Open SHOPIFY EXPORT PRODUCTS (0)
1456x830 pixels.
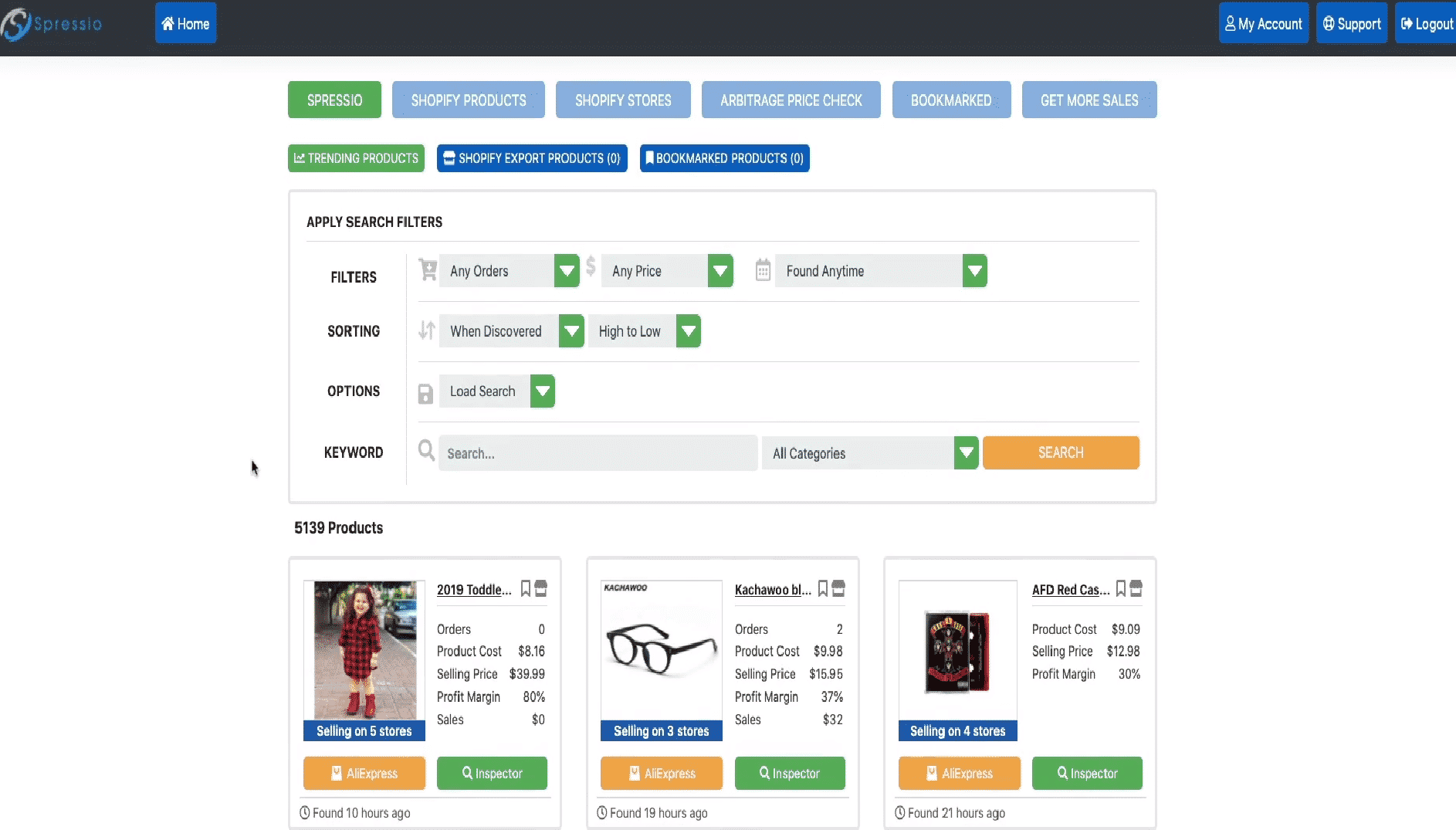(x=532, y=158)
